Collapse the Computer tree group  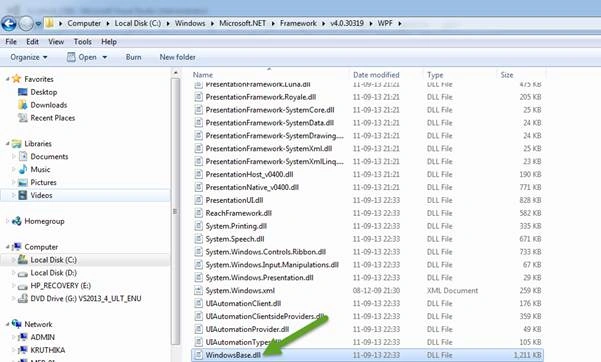(x=7, y=247)
